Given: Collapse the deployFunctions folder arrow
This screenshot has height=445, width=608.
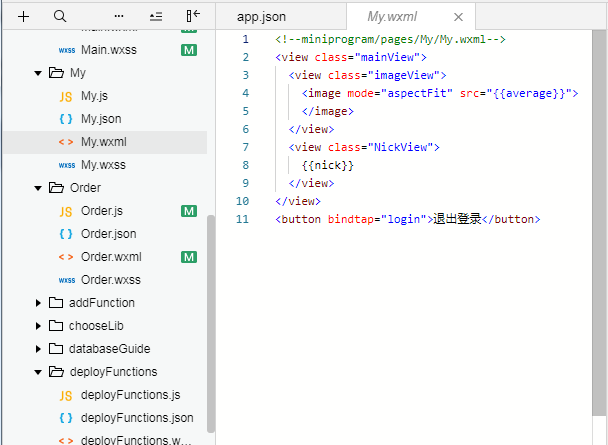Looking at the screenshot, I should [38, 372].
